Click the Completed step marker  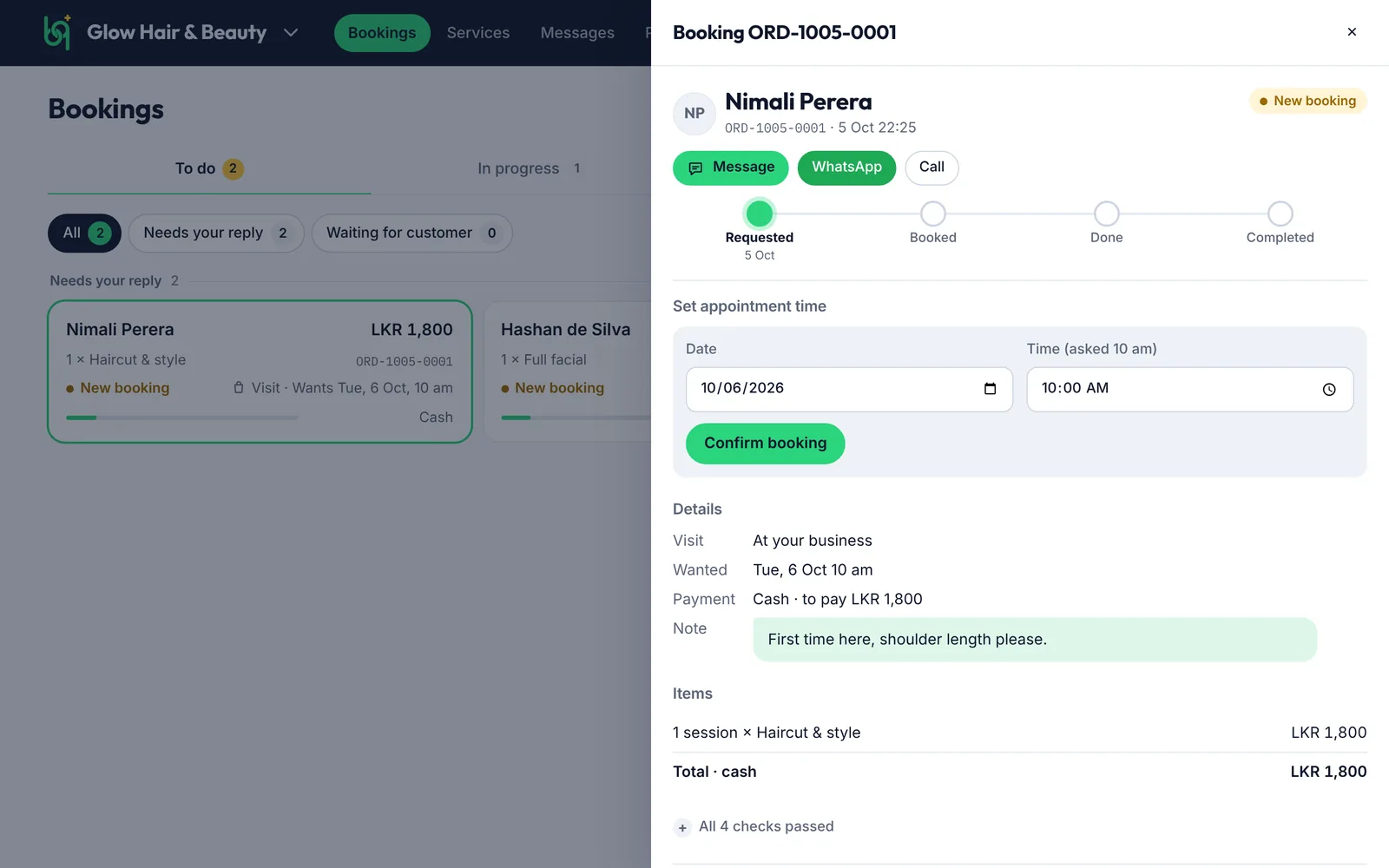point(1280,214)
